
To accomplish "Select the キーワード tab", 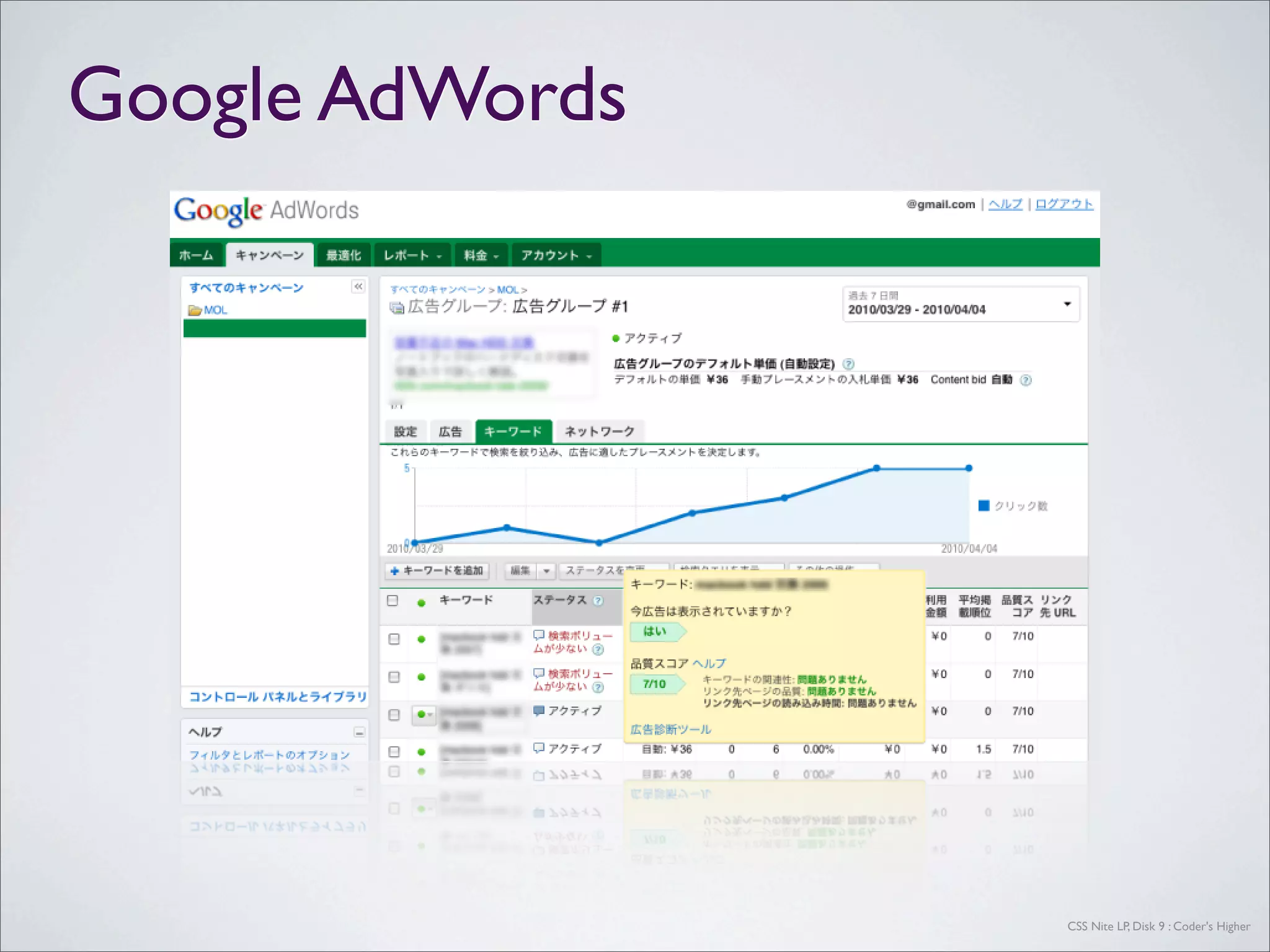I will [513, 431].
